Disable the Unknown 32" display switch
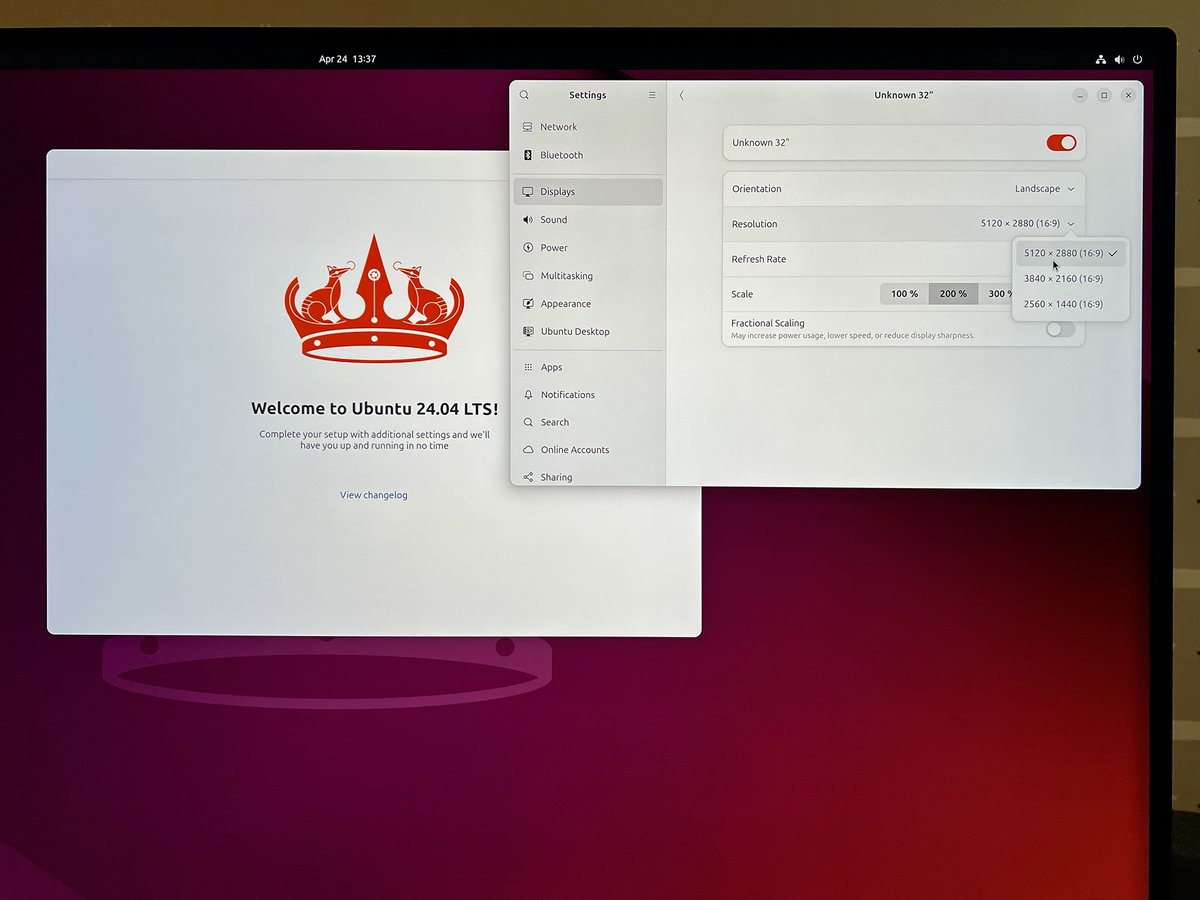Viewport: 1200px width, 900px height. (1061, 143)
